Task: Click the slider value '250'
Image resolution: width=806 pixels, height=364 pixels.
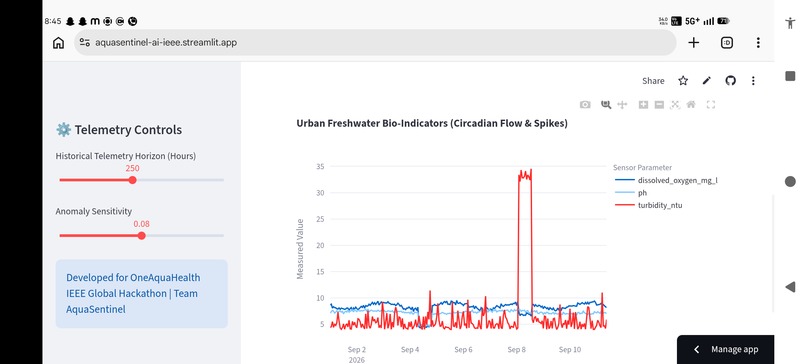Action: click(x=133, y=168)
